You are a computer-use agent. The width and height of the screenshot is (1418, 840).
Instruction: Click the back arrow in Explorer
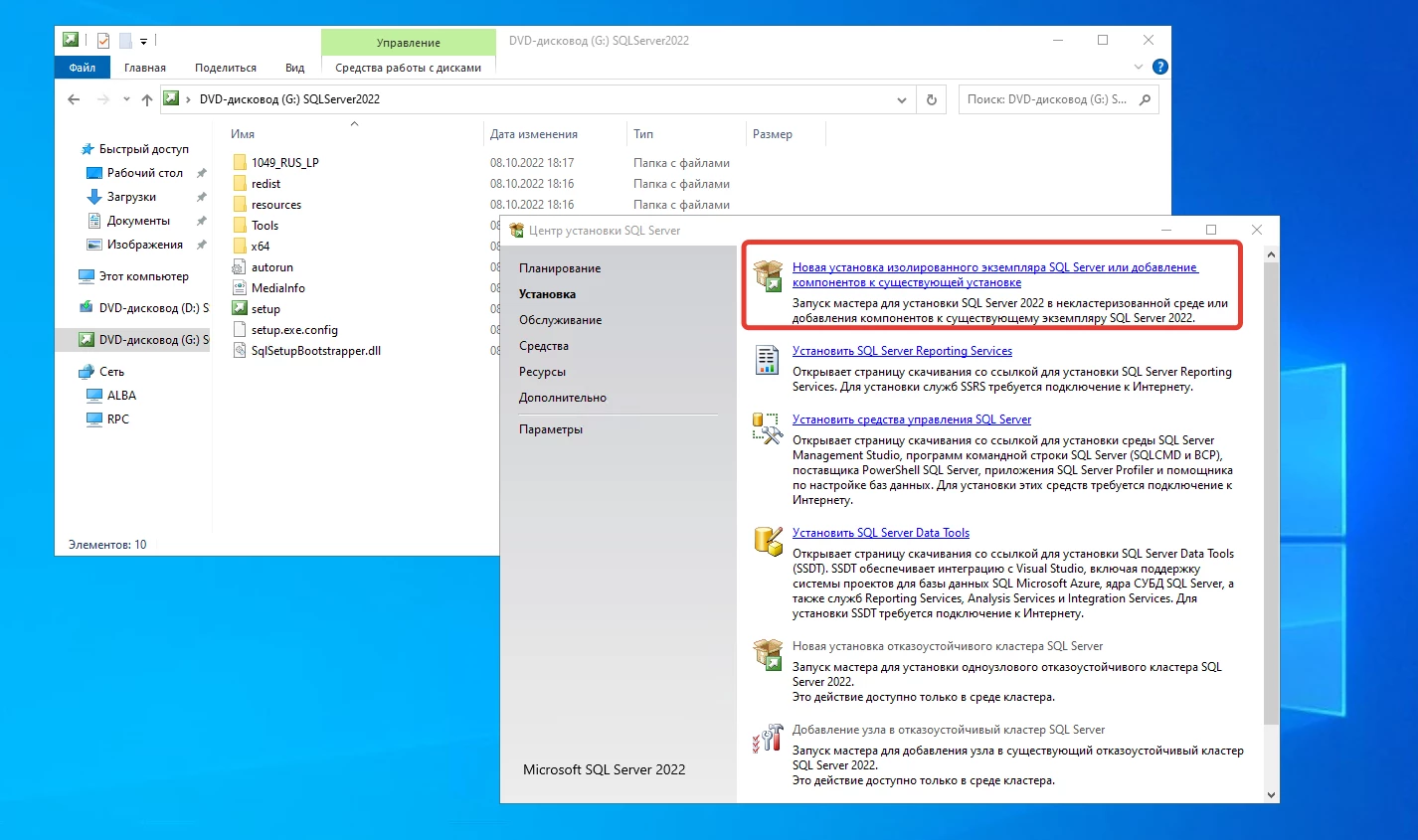[x=74, y=99]
